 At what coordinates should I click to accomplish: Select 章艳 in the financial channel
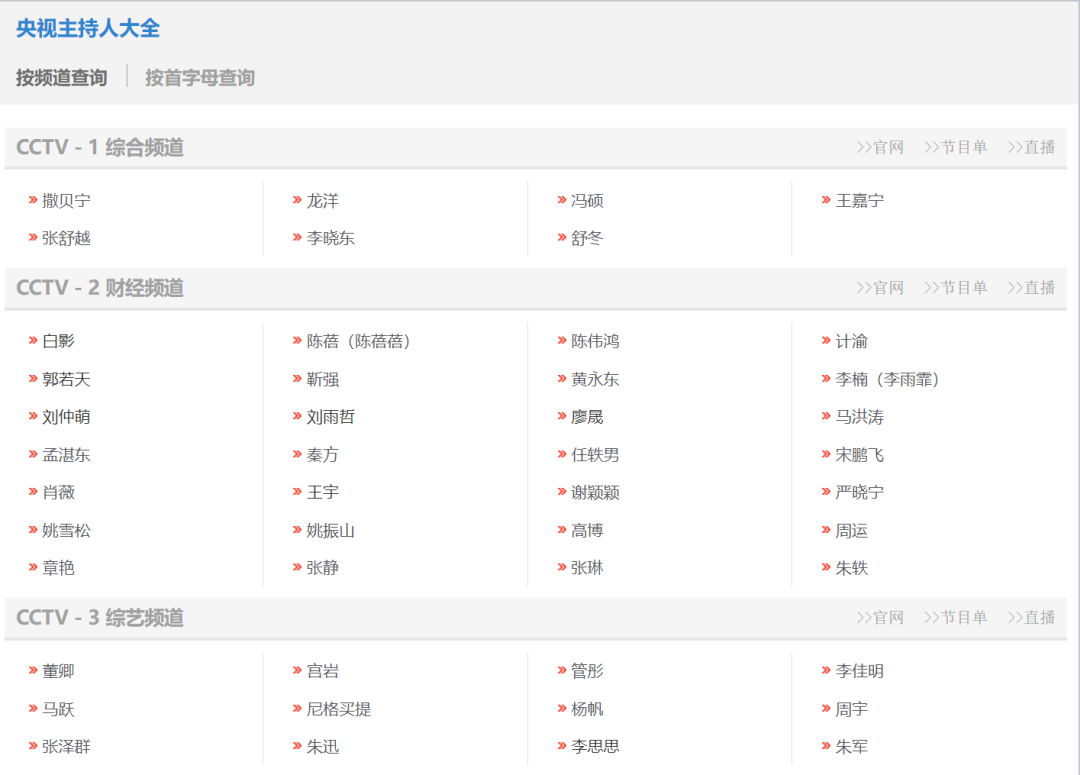[x=58, y=568]
